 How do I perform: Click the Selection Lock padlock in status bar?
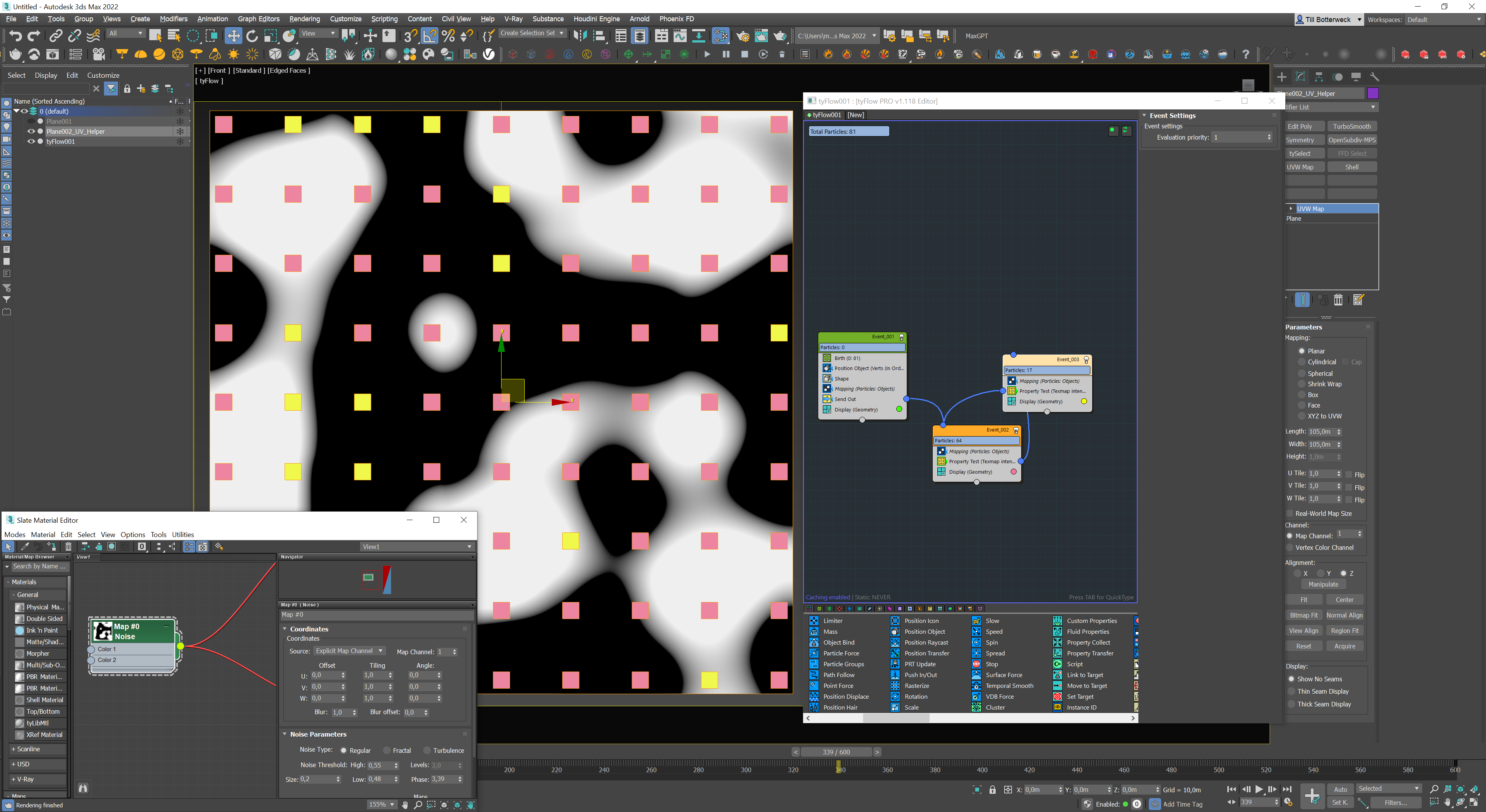click(992, 790)
